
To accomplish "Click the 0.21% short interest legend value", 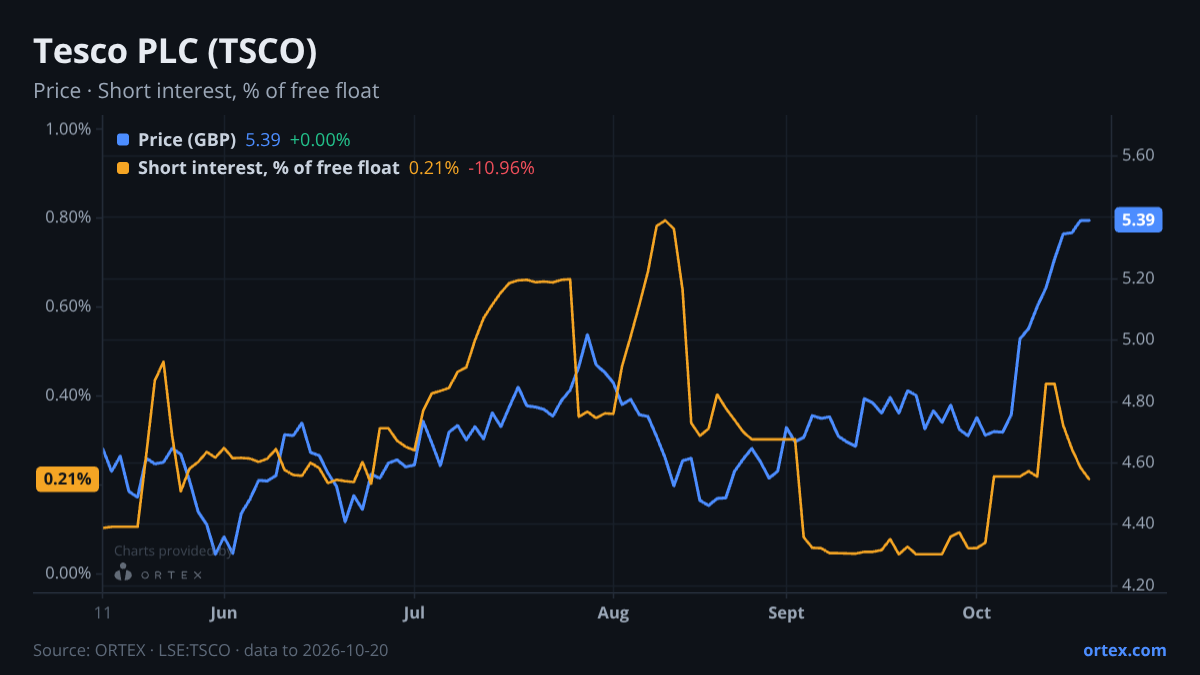I will (x=434, y=168).
